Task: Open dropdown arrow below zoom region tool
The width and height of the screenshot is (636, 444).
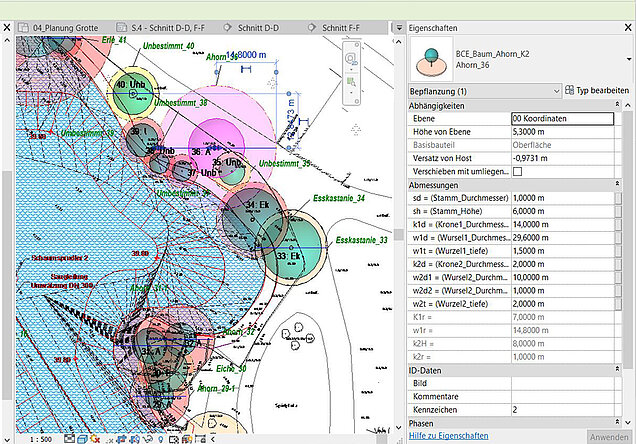Action: click(x=351, y=93)
